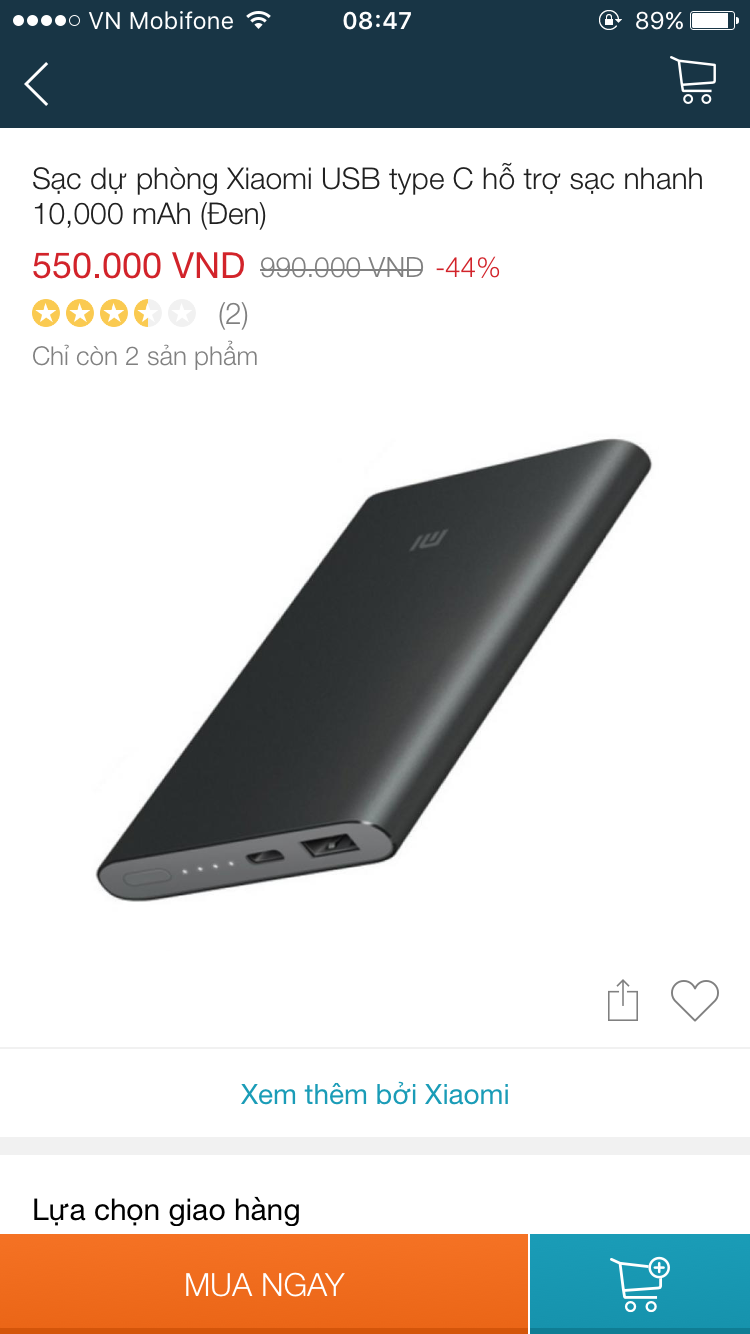This screenshot has width=750, height=1334.
Task: Tap the share icon below product image
Action: pos(623,1000)
